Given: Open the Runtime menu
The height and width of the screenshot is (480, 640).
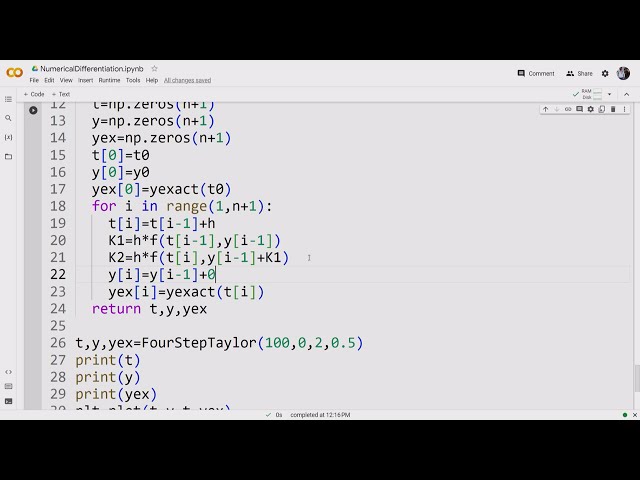Looking at the screenshot, I should [109, 80].
